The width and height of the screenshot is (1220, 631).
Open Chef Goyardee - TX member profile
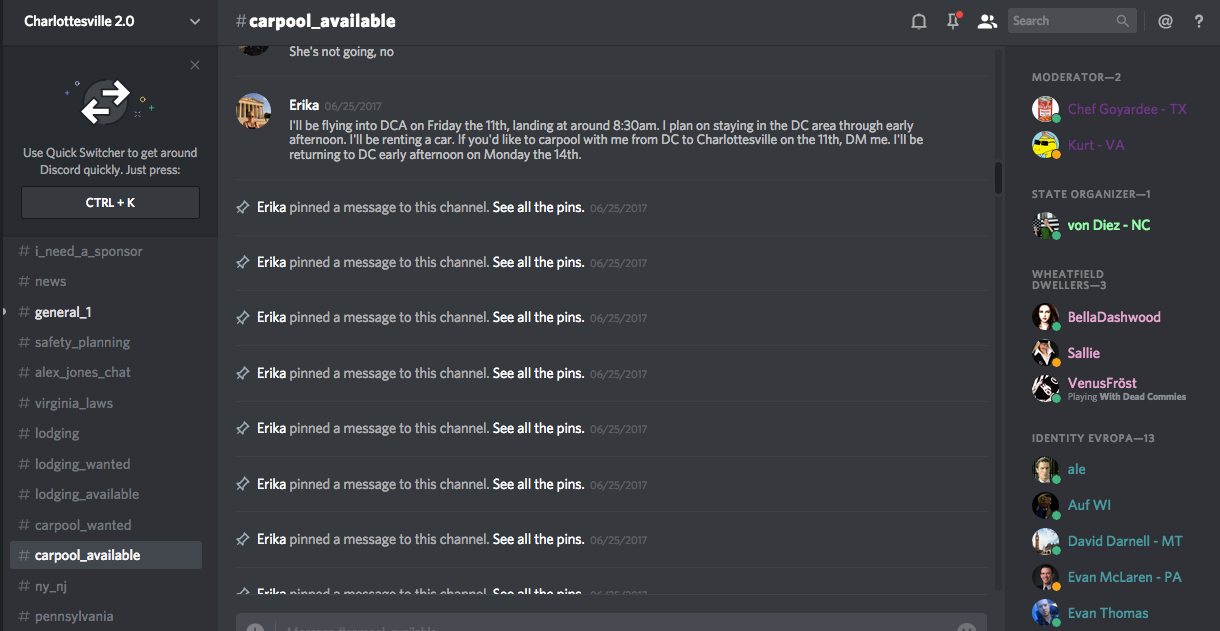click(x=1126, y=109)
